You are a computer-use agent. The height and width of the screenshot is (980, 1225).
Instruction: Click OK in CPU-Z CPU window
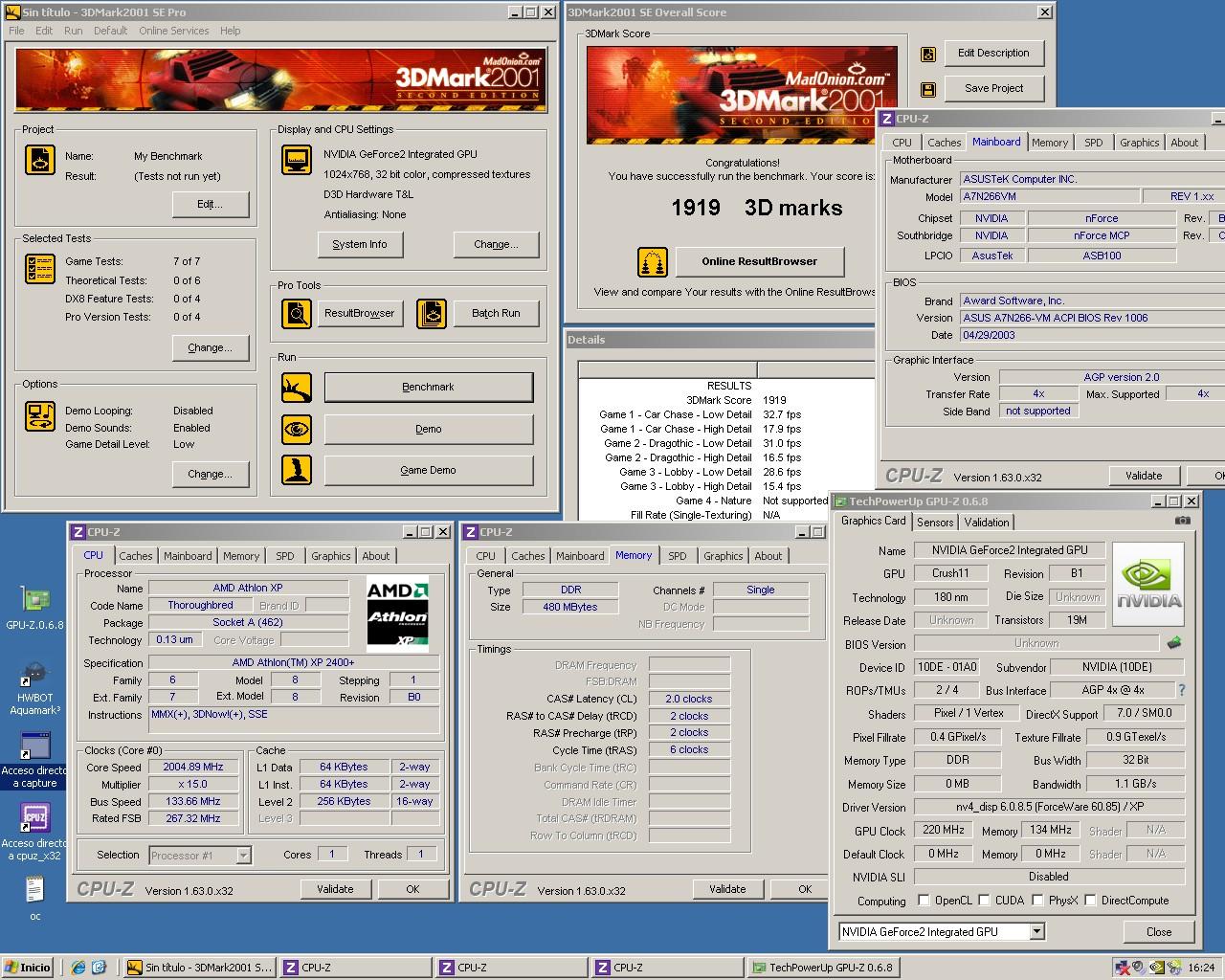(x=412, y=889)
